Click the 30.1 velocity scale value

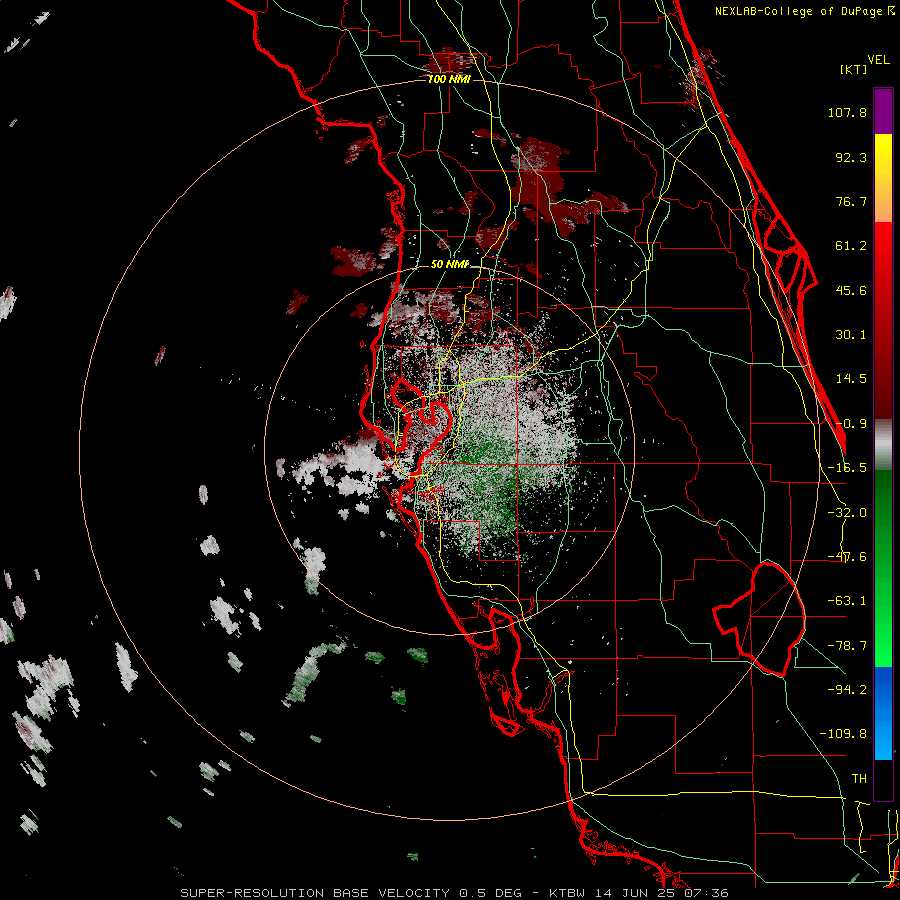pos(851,335)
